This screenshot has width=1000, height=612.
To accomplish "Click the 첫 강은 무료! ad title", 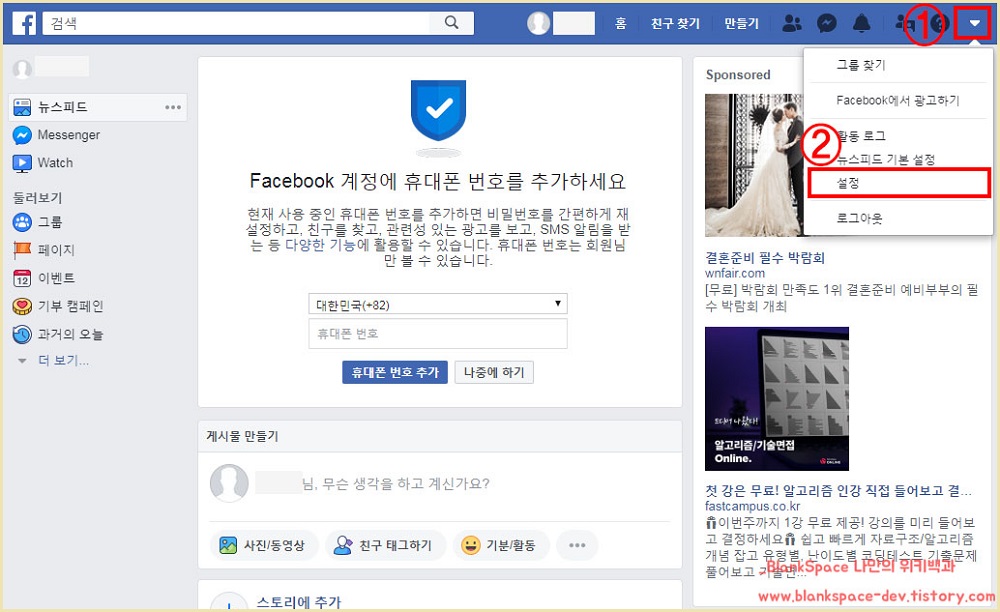I will pos(838,490).
